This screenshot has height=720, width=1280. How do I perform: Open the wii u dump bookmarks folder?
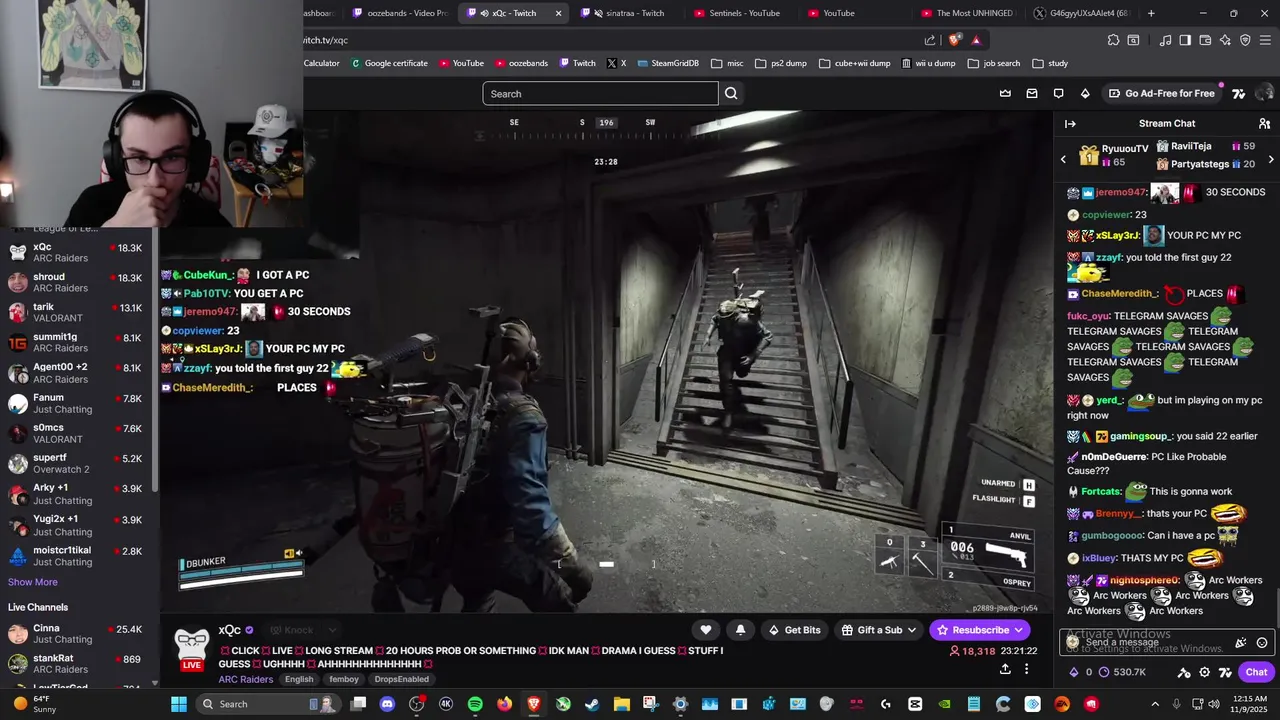(x=928, y=63)
